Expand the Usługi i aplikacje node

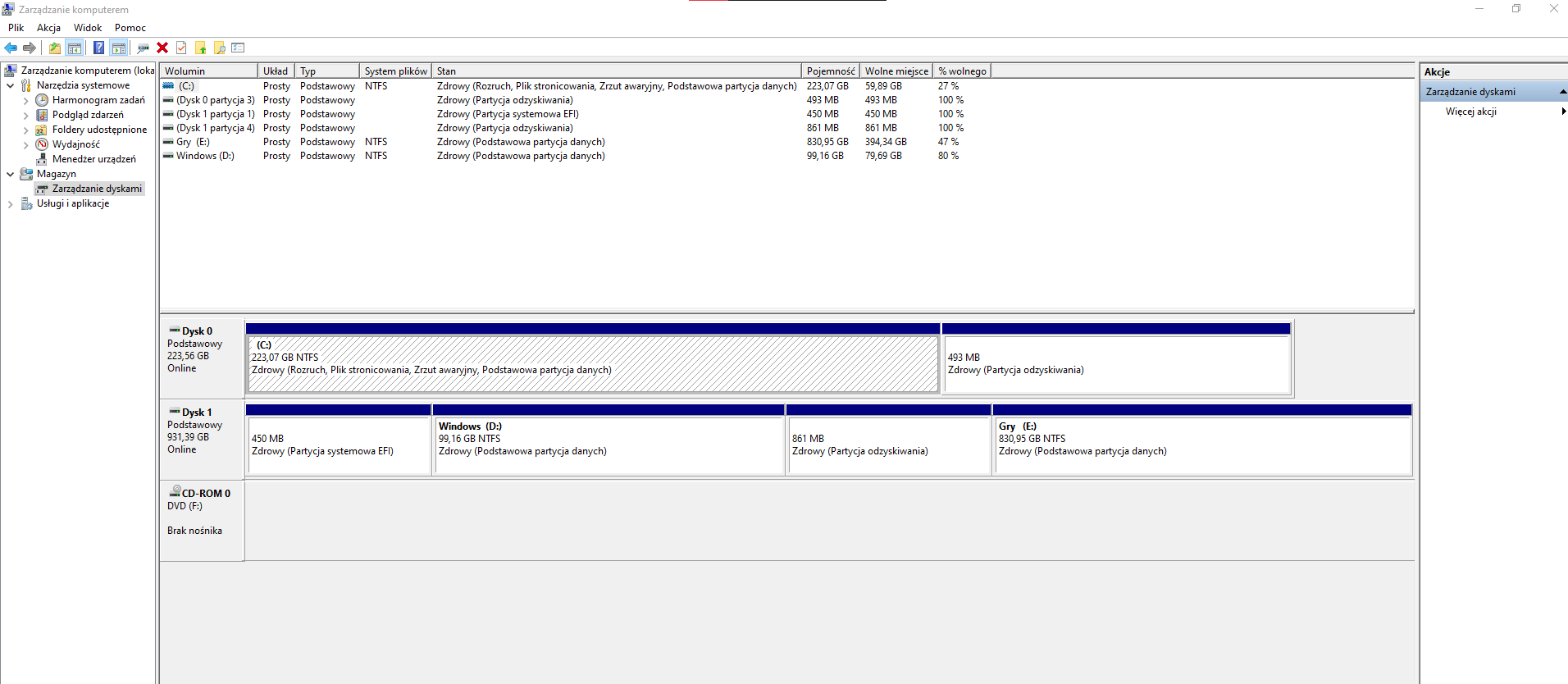coord(10,203)
